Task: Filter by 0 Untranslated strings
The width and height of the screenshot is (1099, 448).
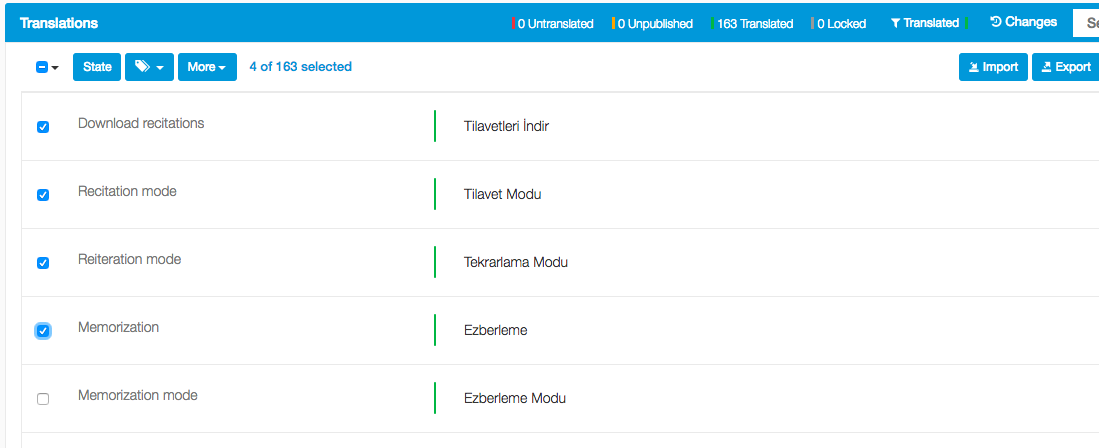Action: pos(553,23)
